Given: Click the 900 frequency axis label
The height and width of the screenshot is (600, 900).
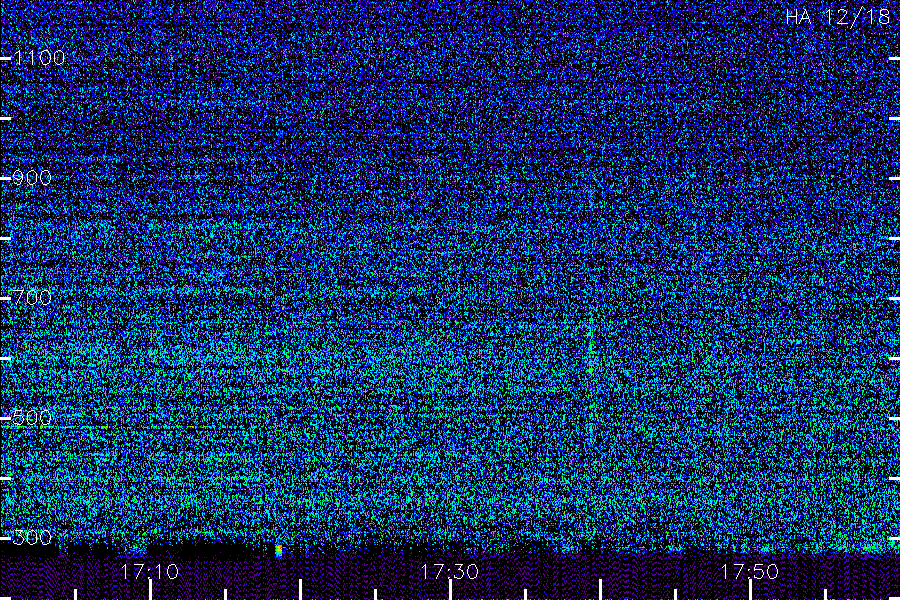Looking at the screenshot, I should [x=32, y=177].
